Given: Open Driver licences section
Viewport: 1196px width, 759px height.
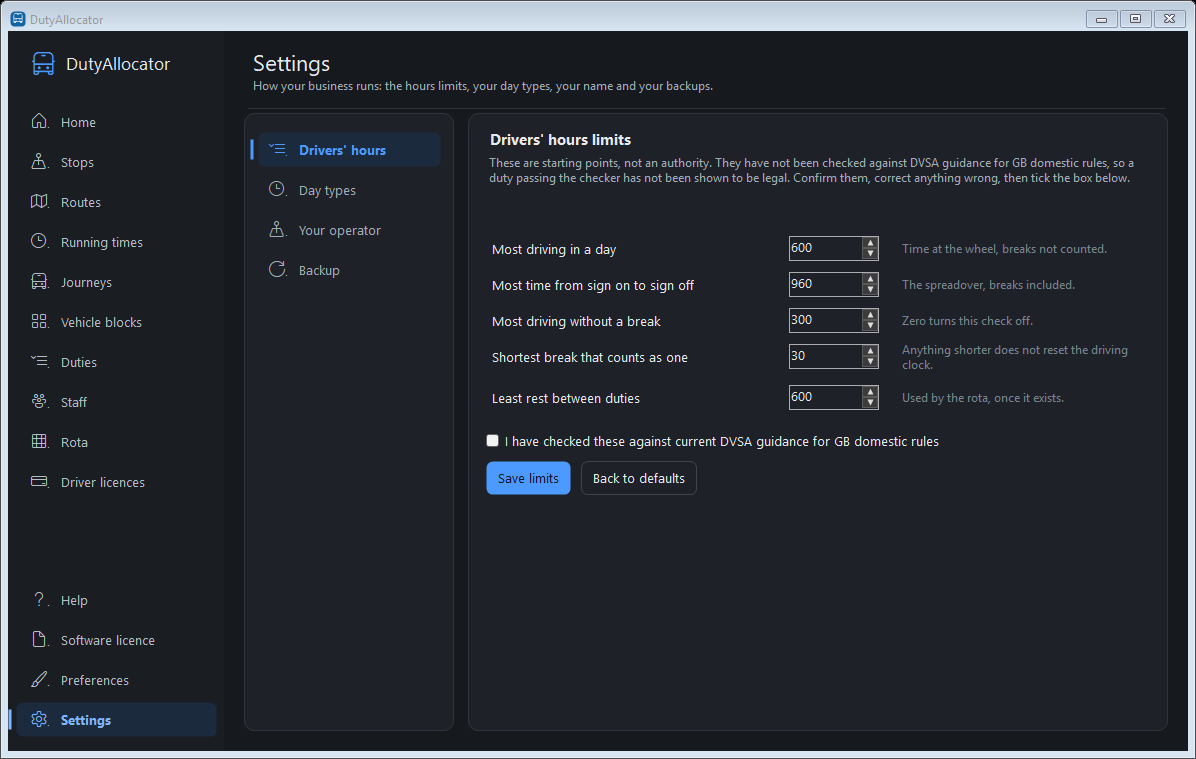Looking at the screenshot, I should pyautogui.click(x=116, y=482).
